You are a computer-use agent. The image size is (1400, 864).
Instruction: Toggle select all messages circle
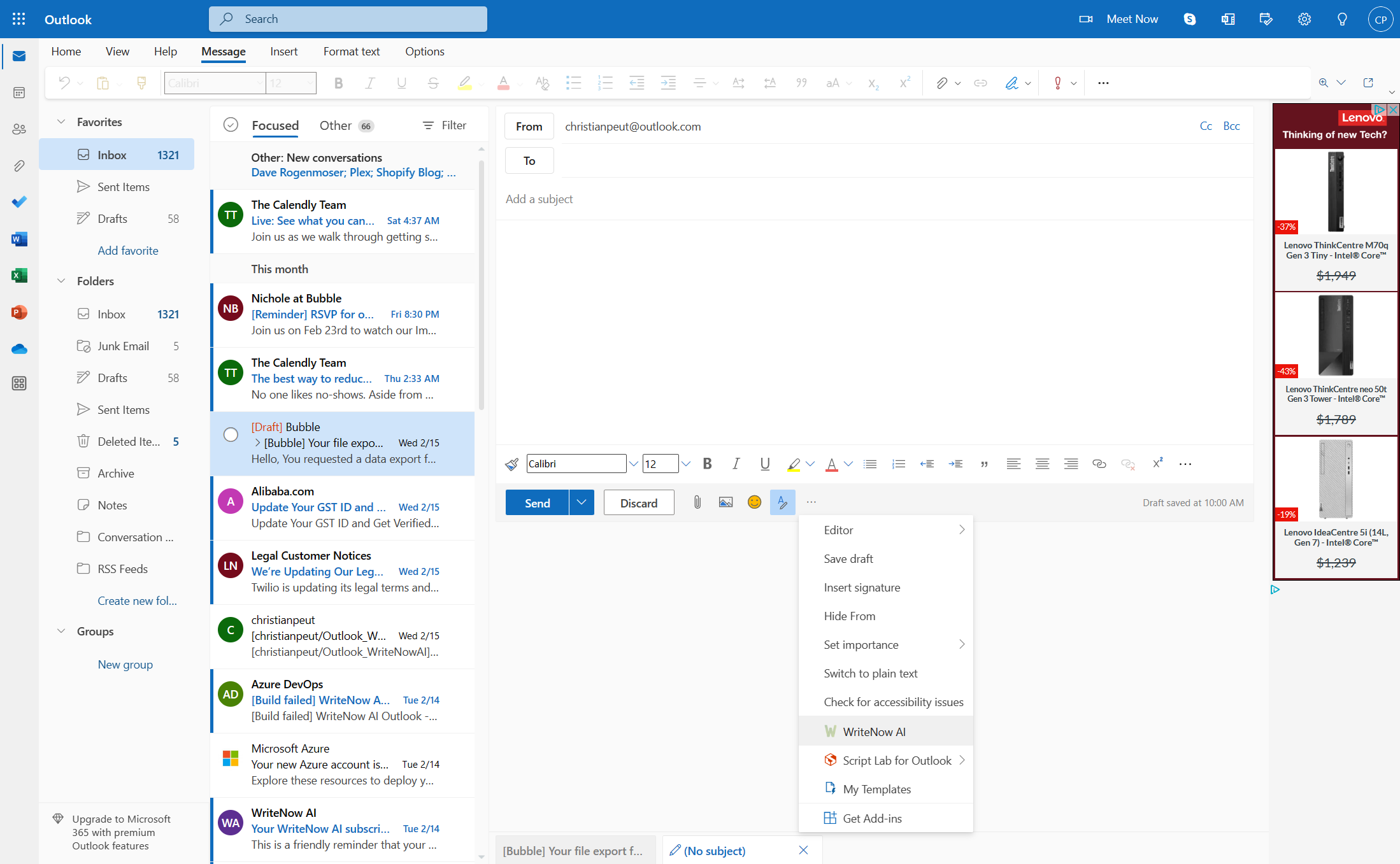click(231, 125)
